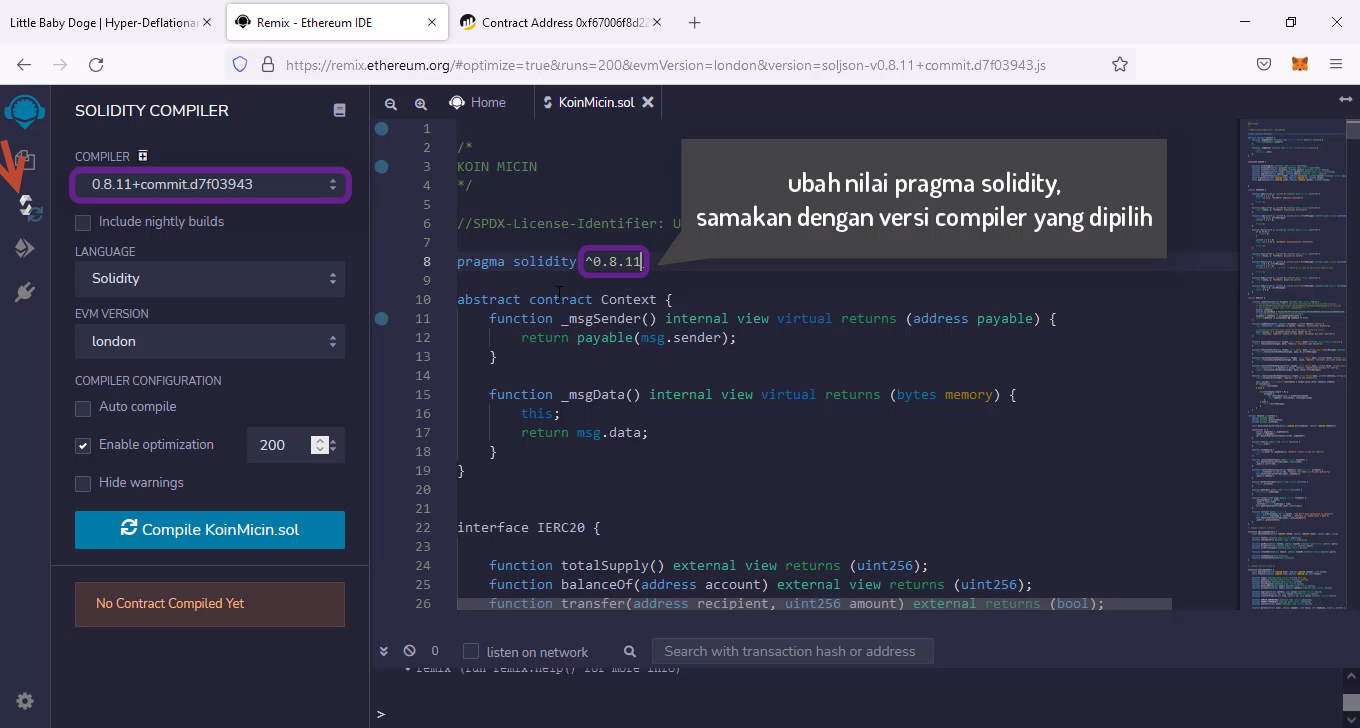Zoom in the editor font
This screenshot has height=728, width=1360.
click(x=421, y=103)
